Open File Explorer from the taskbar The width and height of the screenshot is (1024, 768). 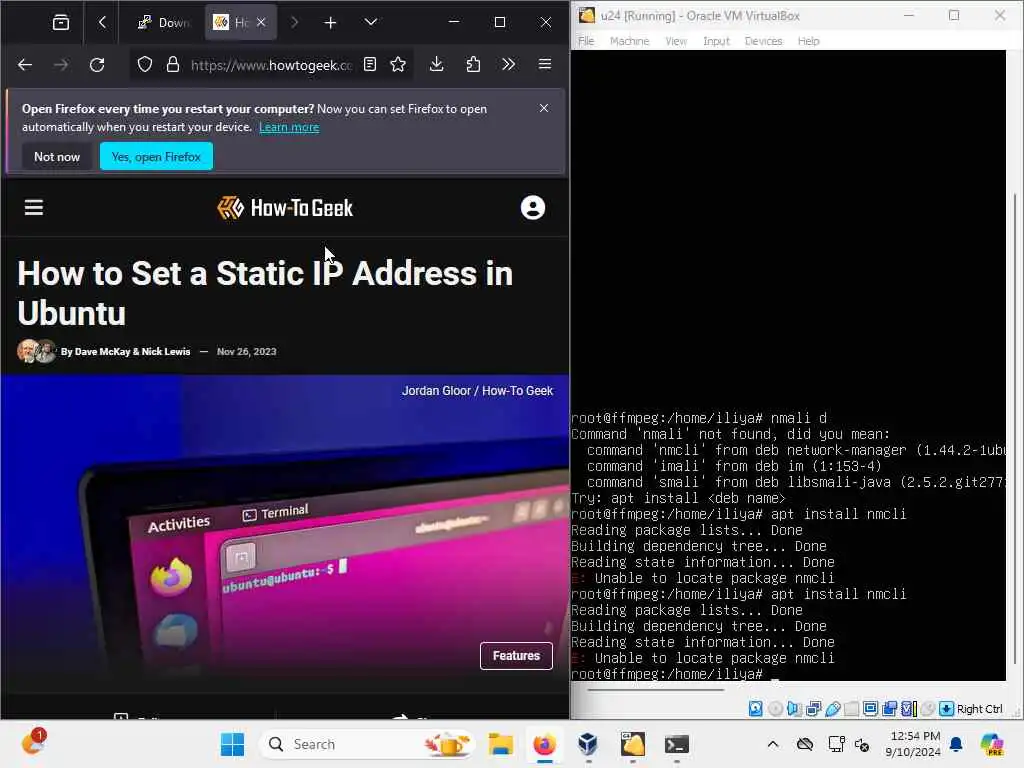[501, 744]
